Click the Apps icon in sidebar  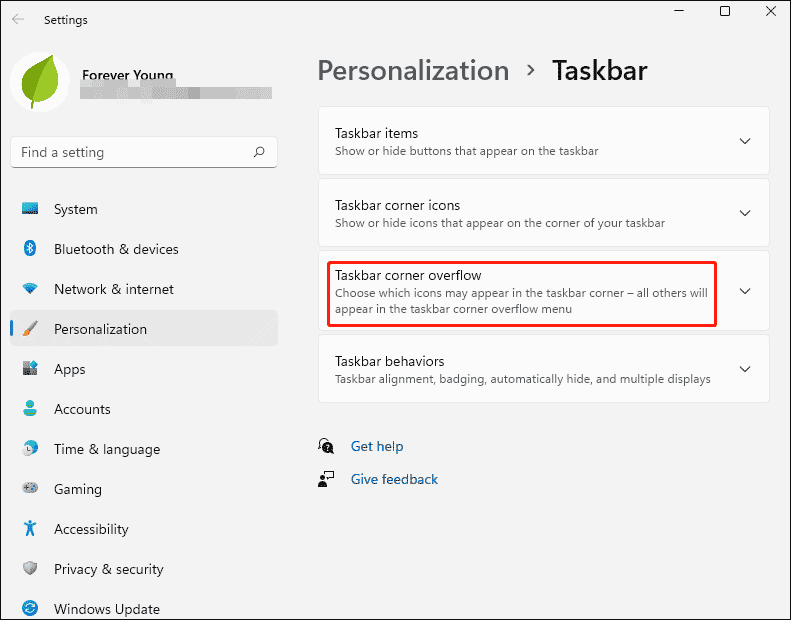point(30,368)
